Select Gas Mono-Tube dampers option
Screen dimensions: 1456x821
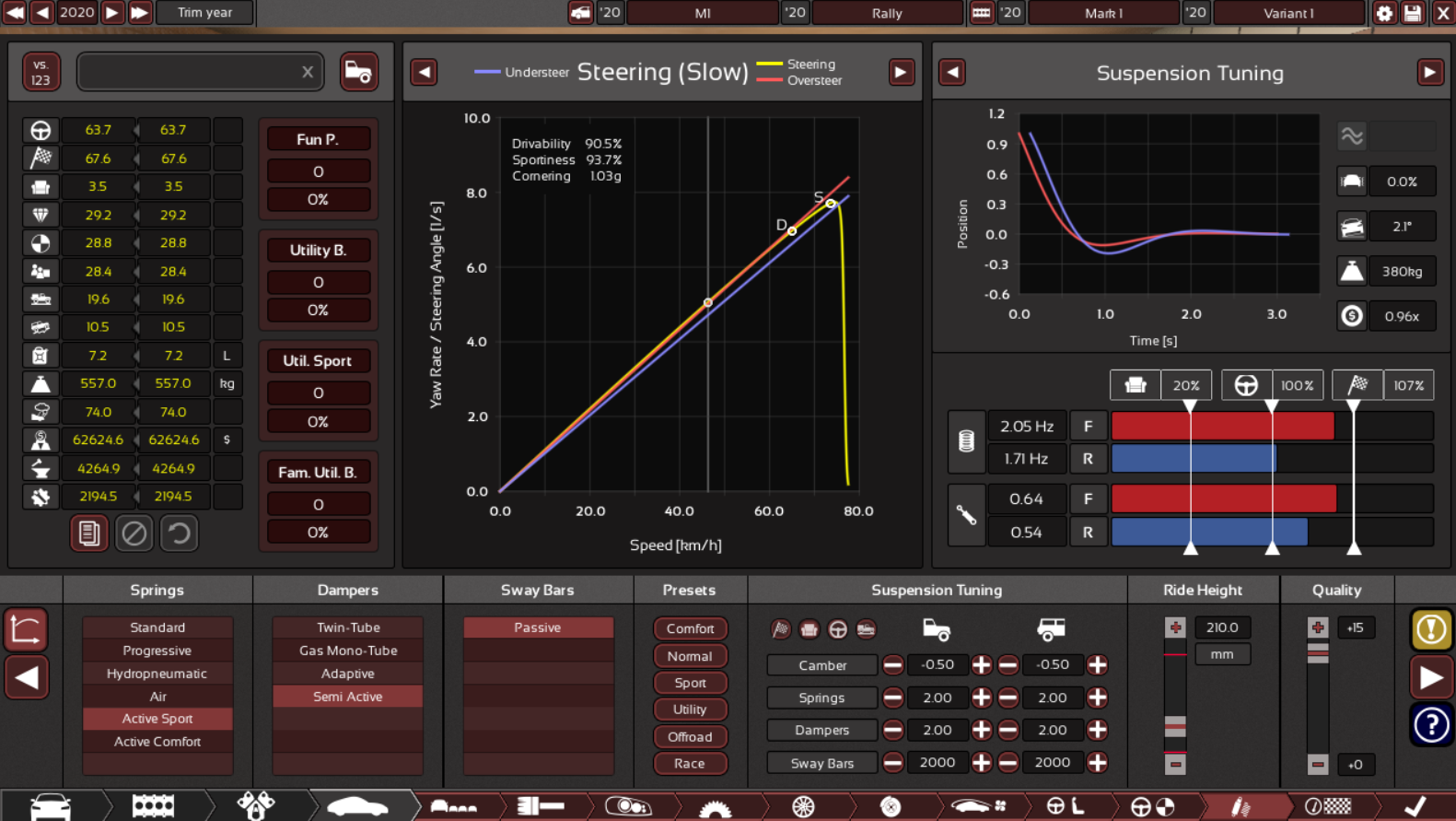click(x=348, y=651)
